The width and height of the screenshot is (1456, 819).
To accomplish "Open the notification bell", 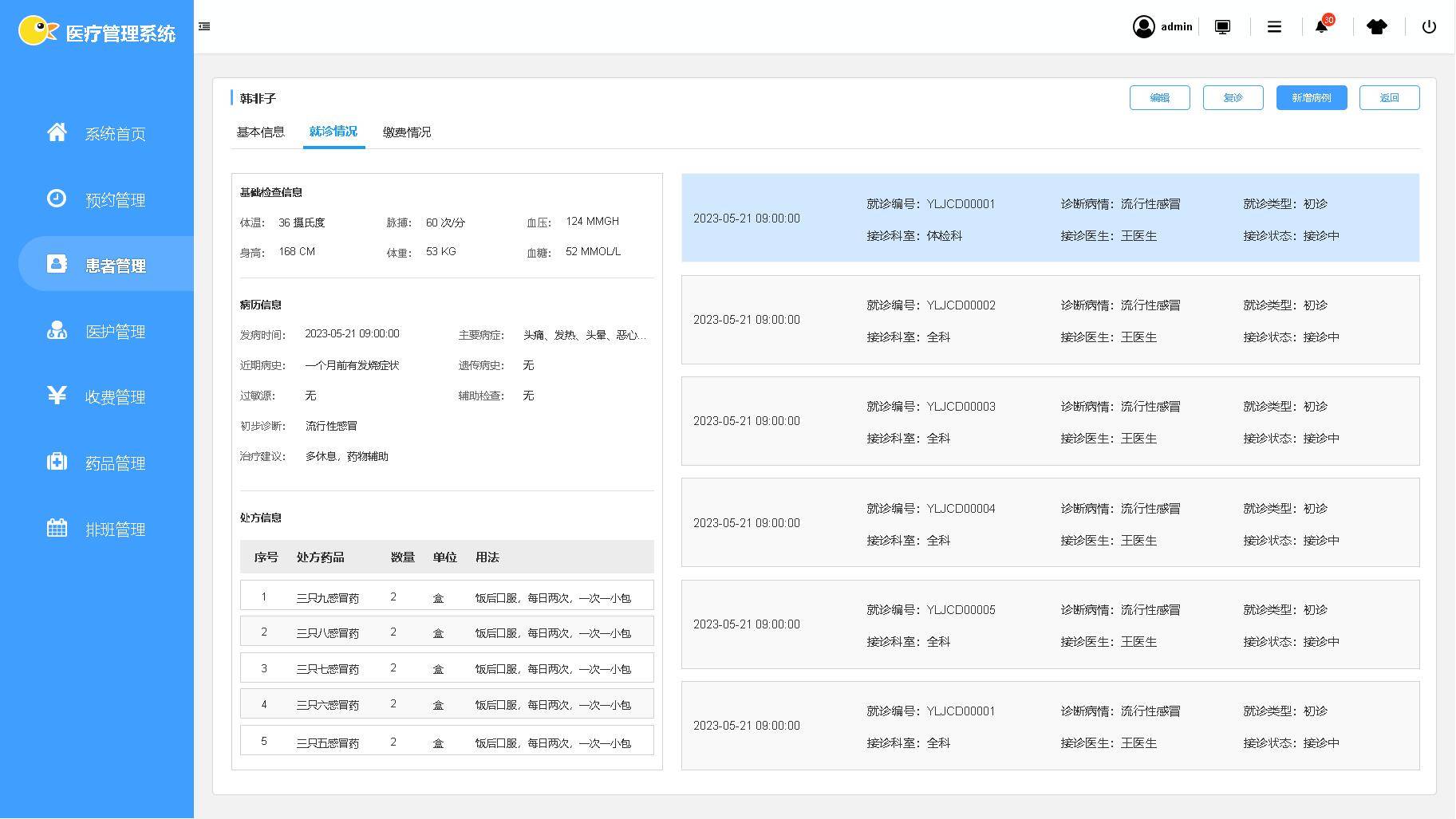I will 1321,27.
